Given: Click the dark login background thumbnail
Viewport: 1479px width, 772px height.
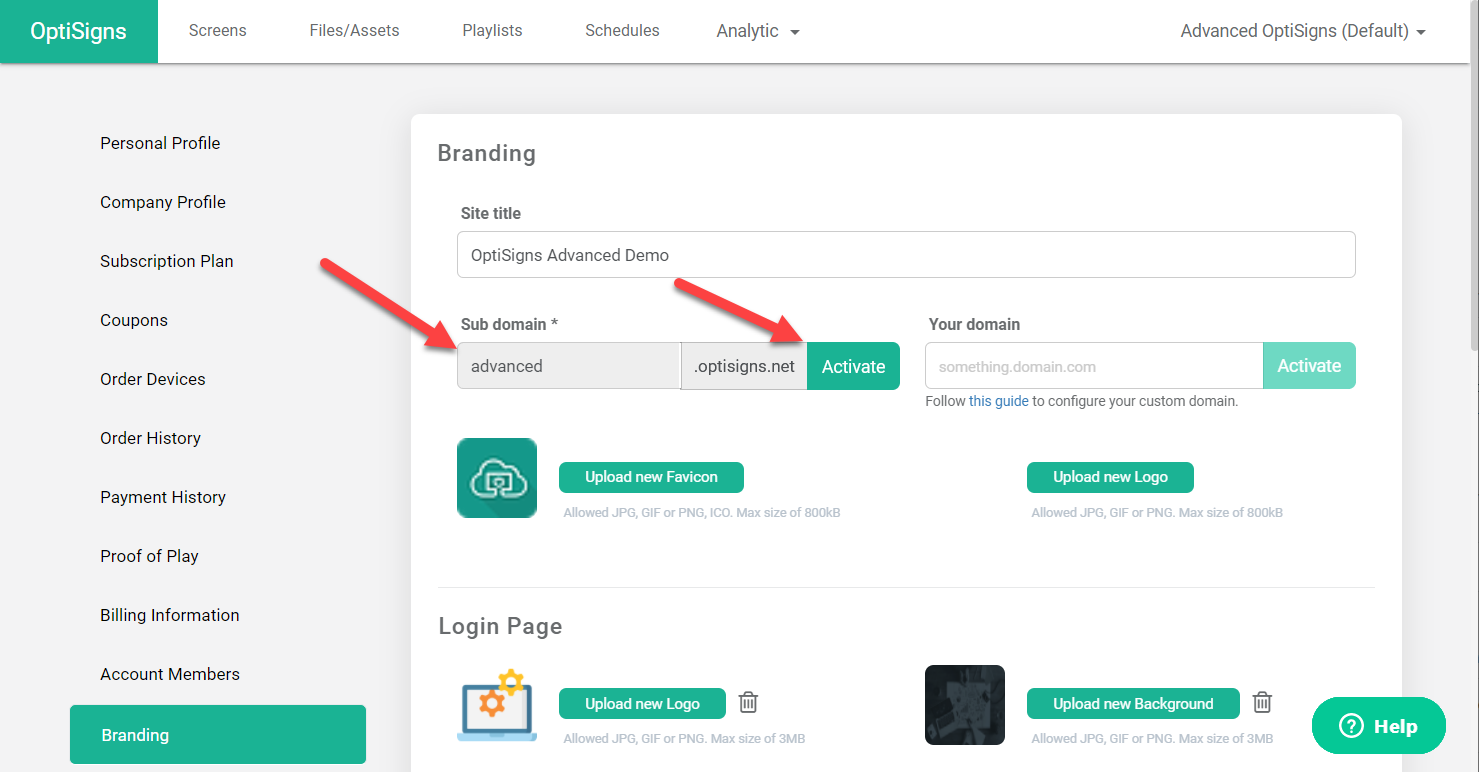Looking at the screenshot, I should tap(964, 705).
